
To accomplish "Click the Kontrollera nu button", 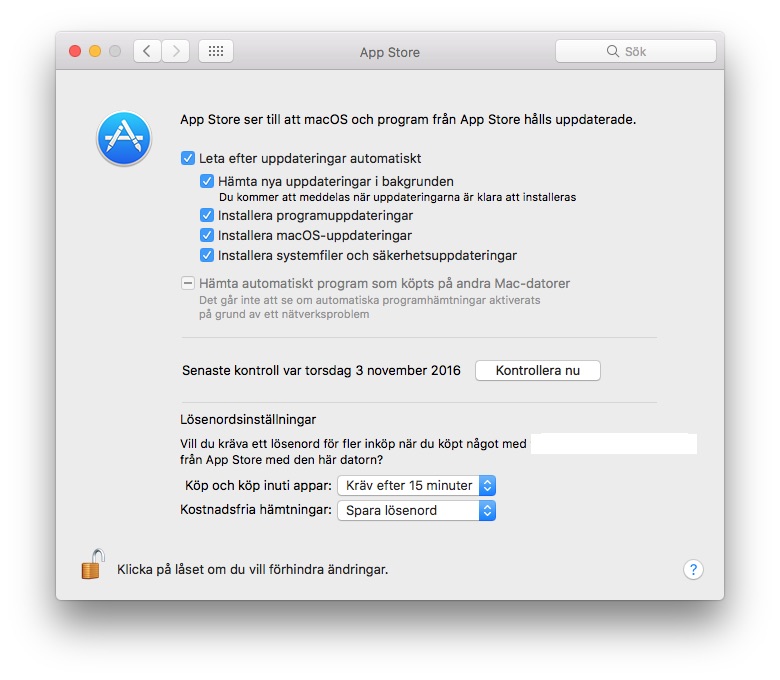I will (538, 371).
